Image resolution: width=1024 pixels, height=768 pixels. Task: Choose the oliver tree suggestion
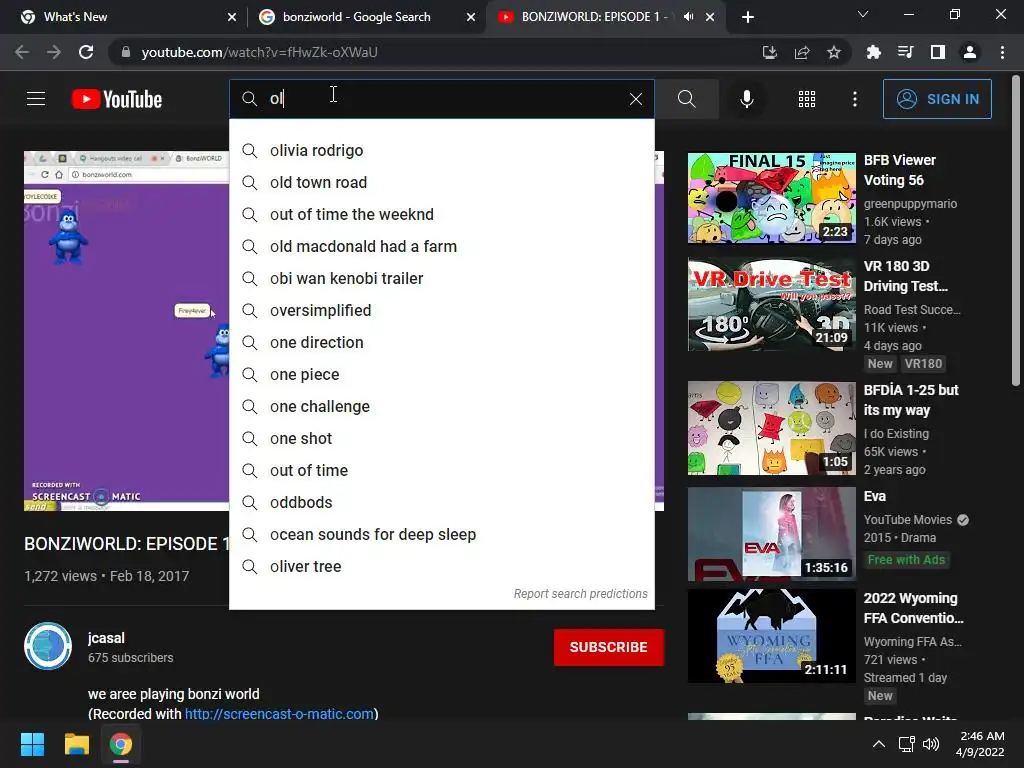click(441, 566)
